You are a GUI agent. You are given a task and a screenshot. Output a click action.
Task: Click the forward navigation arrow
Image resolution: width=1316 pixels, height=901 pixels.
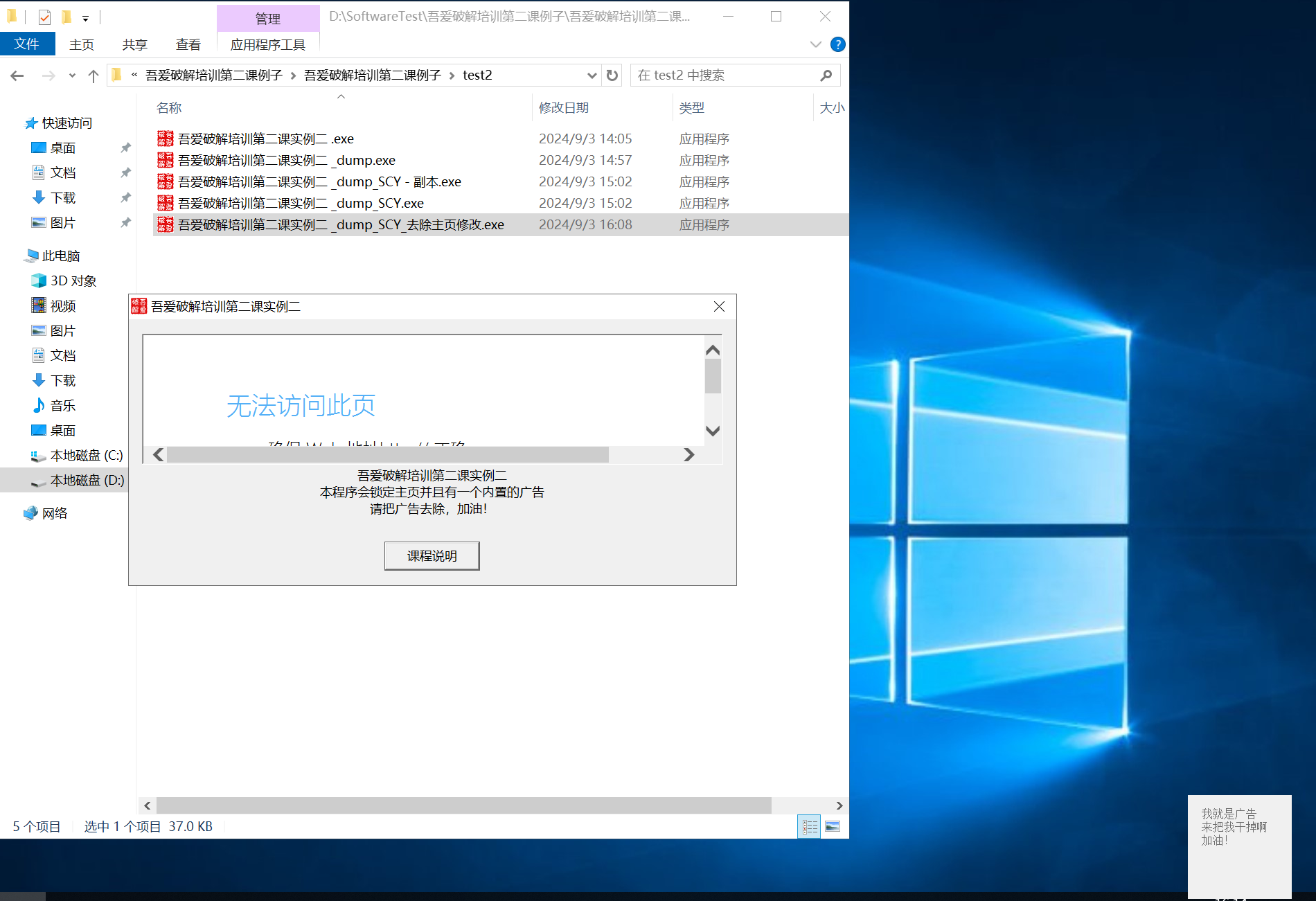coord(48,75)
